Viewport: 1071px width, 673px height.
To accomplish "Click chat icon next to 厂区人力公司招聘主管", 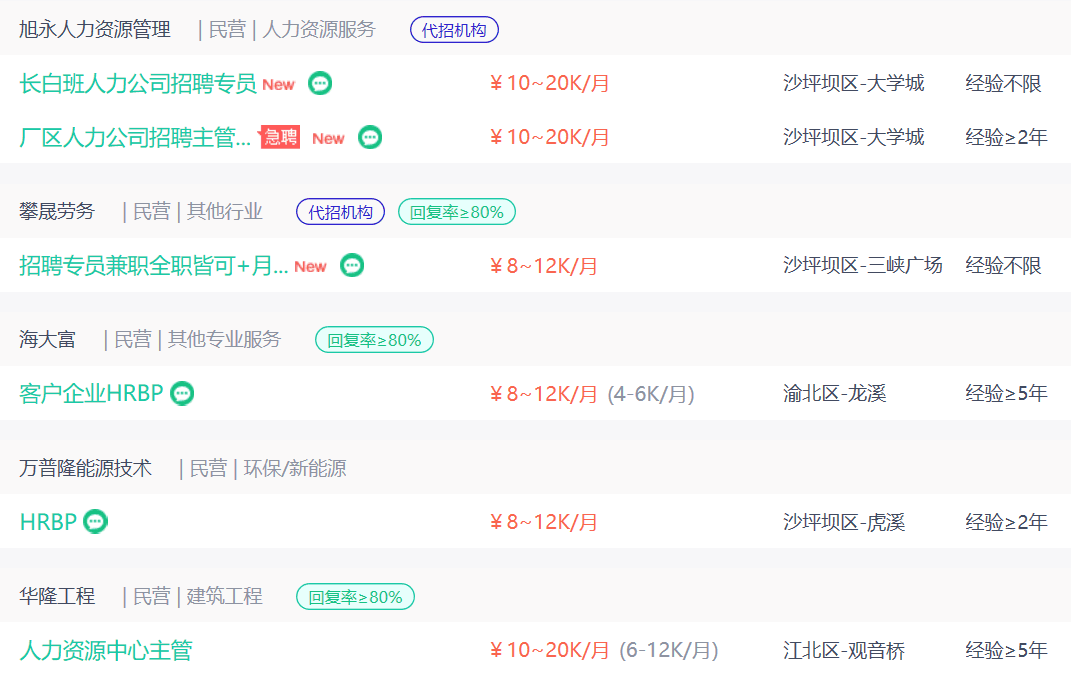I will click(x=370, y=137).
